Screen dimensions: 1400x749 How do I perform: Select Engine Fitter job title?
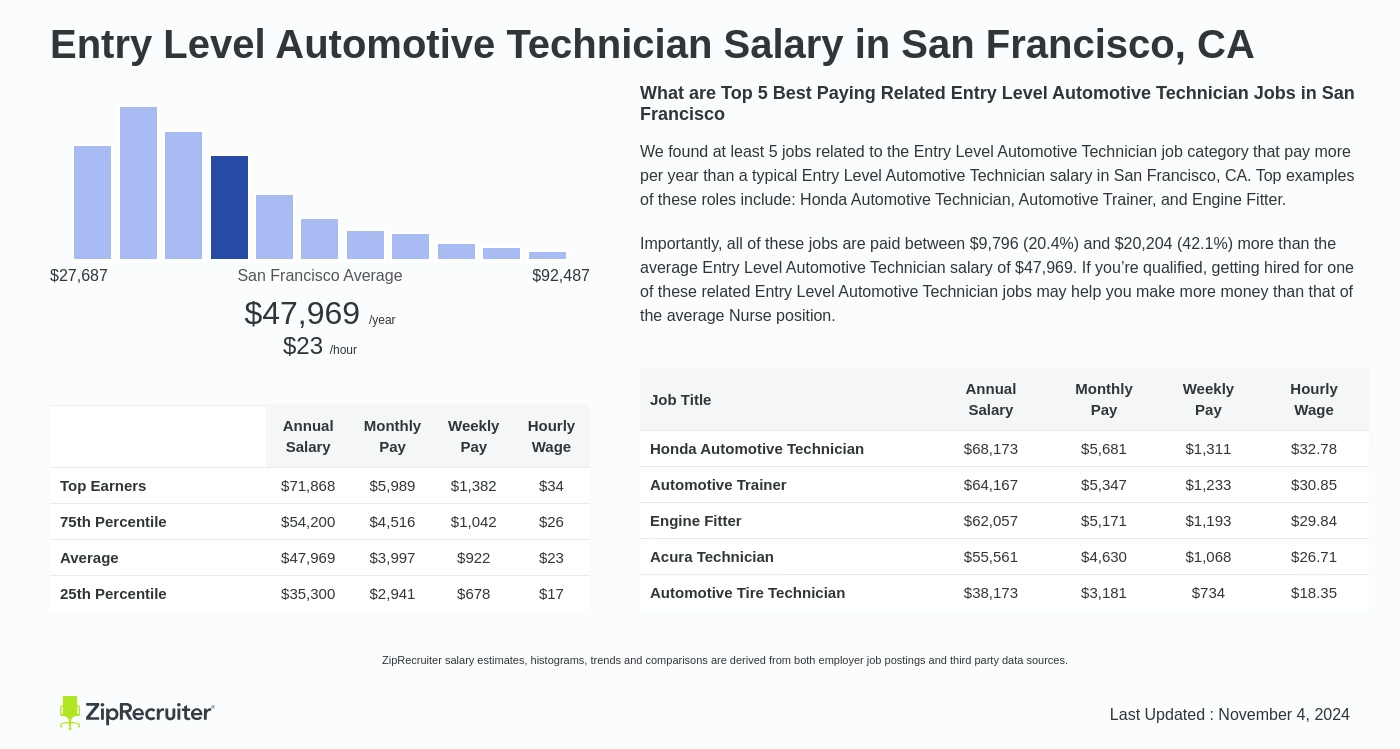(696, 521)
